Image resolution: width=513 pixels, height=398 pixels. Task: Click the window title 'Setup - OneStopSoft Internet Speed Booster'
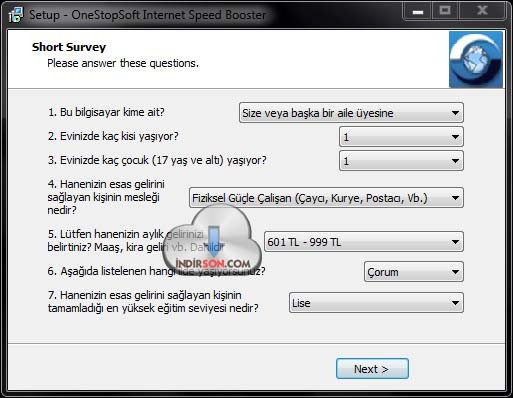pyautogui.click(x=147, y=15)
